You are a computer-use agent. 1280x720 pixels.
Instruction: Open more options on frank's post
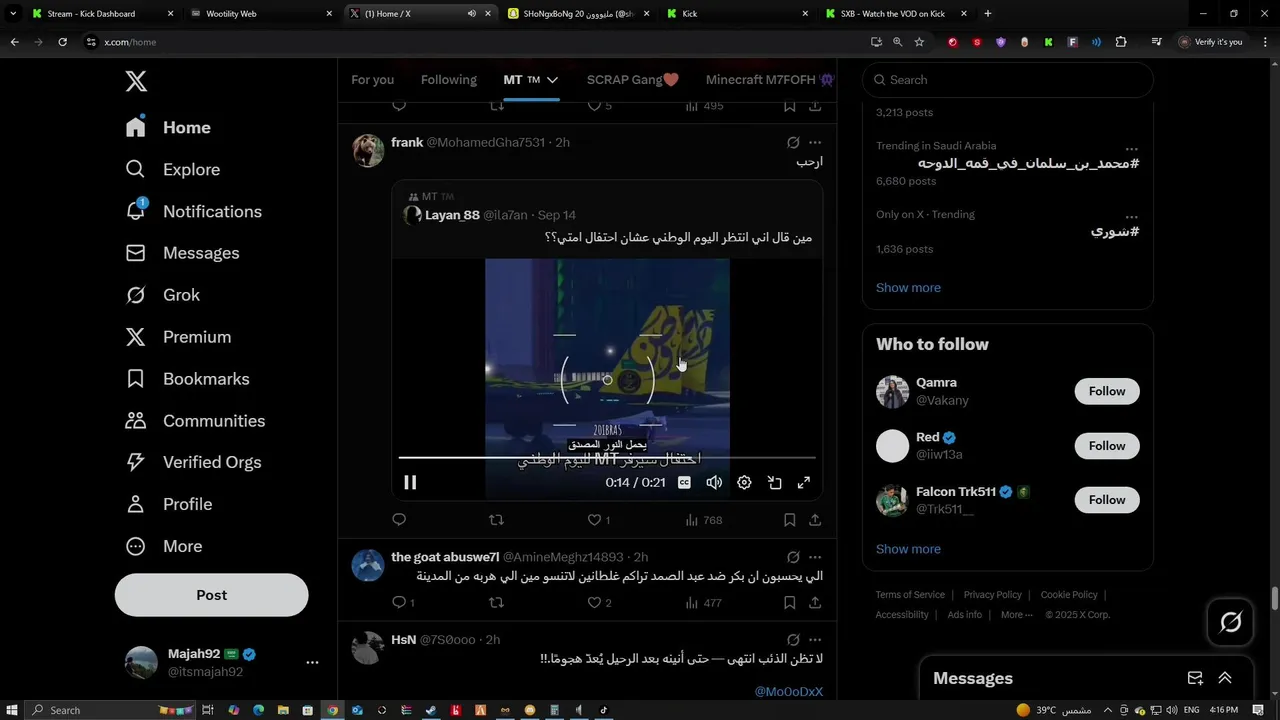[815, 142]
